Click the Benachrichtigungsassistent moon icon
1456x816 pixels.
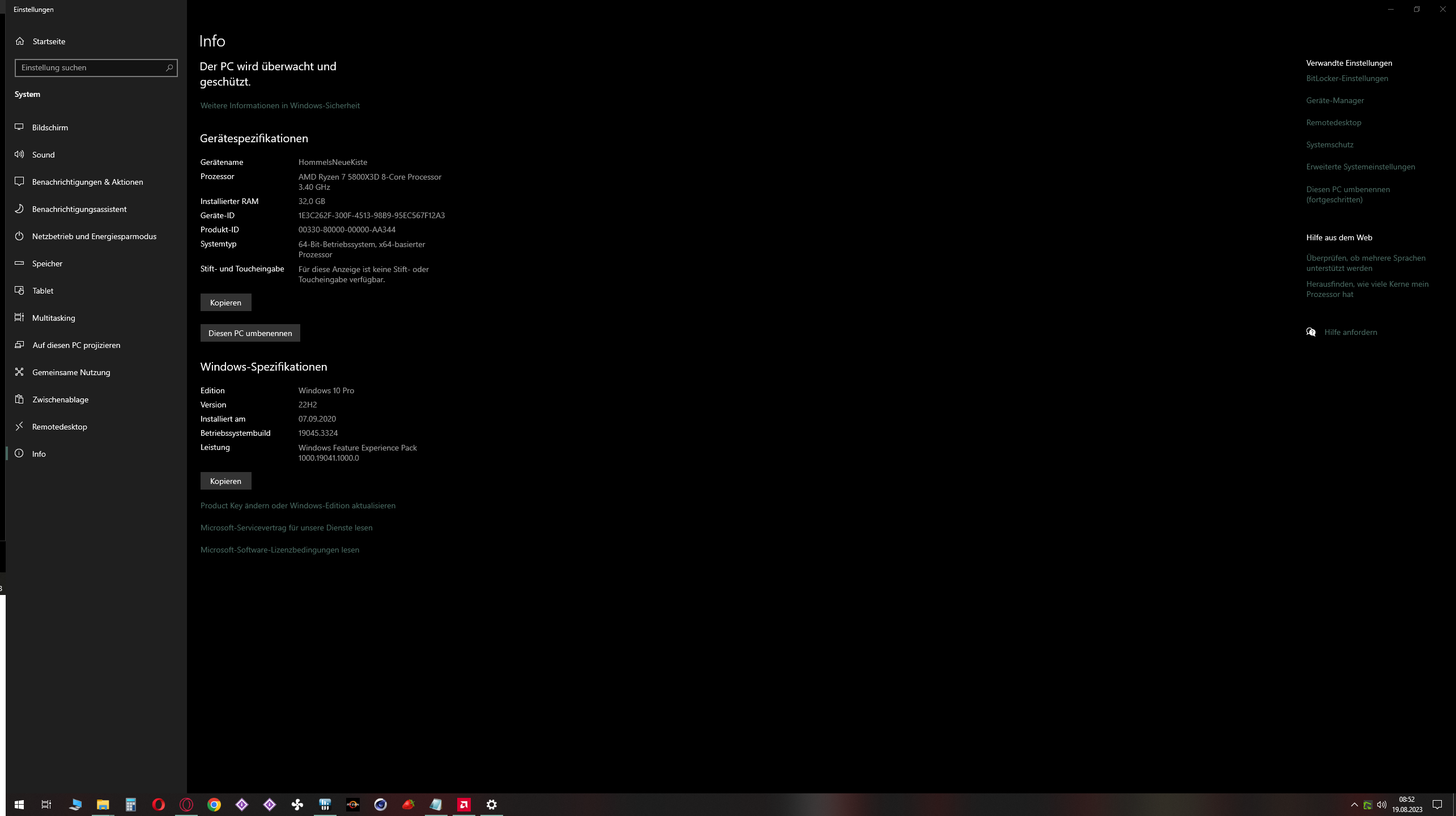tap(19, 209)
